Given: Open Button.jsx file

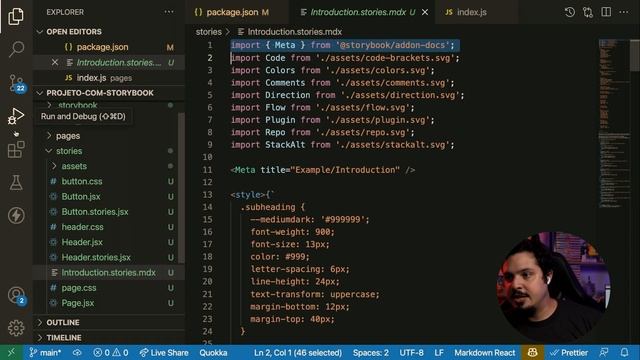Looking at the screenshot, I should [x=81, y=196].
